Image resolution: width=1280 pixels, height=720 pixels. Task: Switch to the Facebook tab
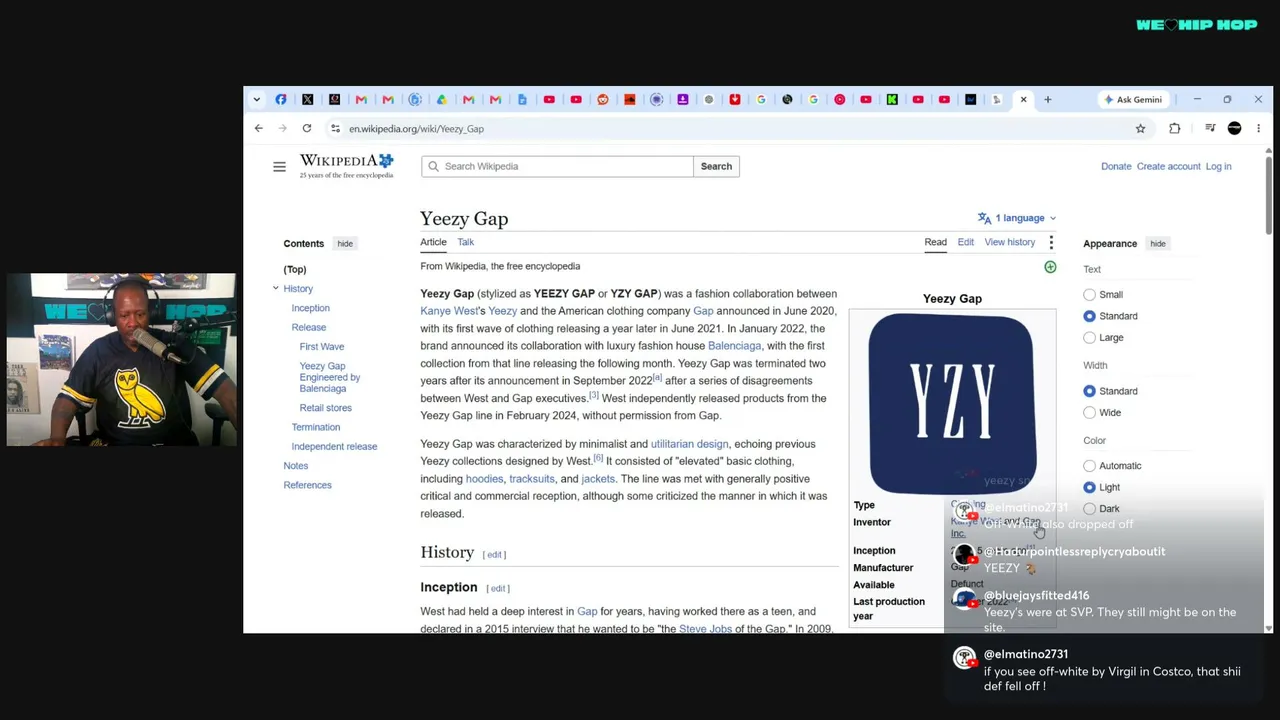point(281,99)
